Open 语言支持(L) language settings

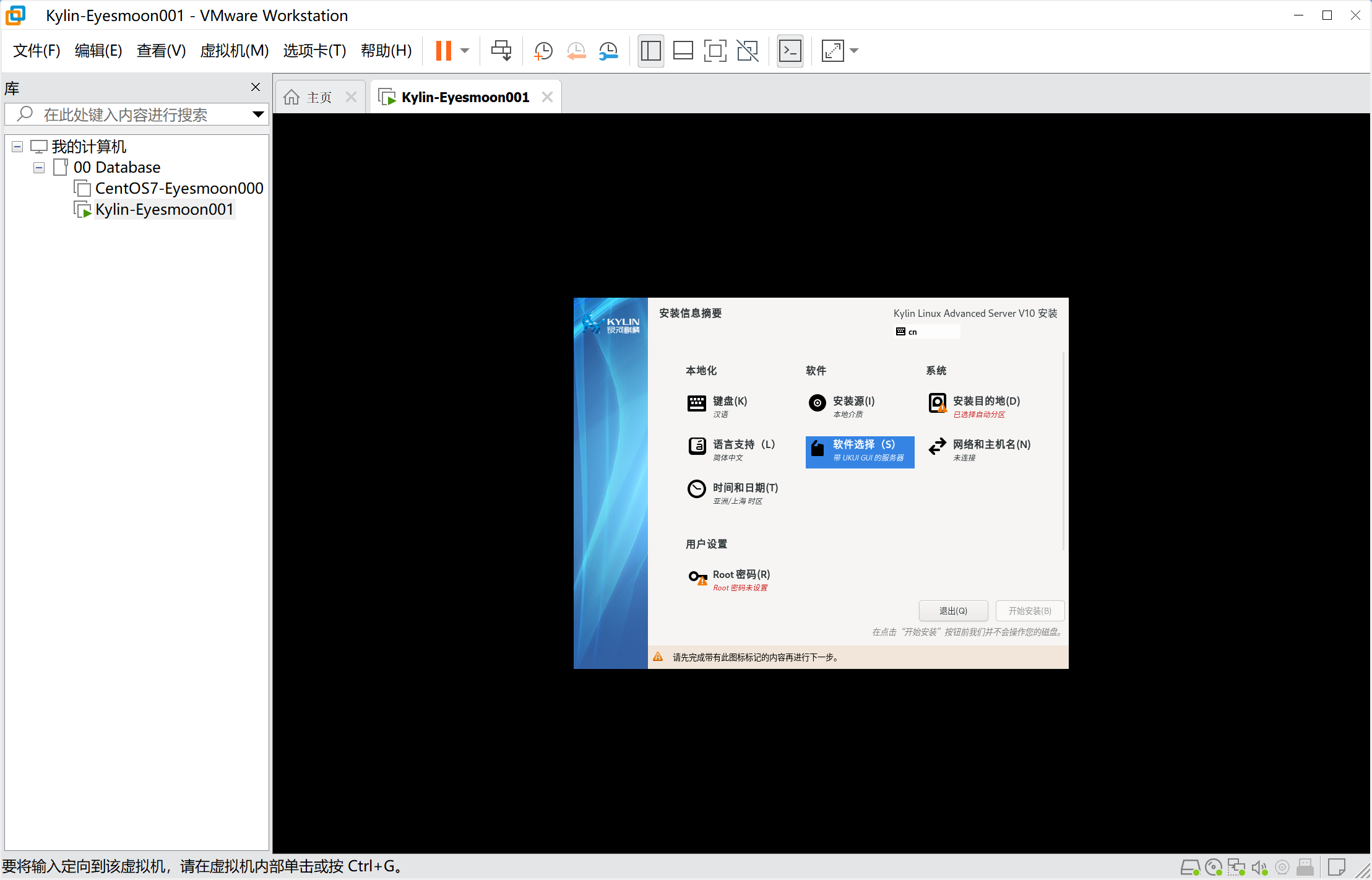pos(731,450)
